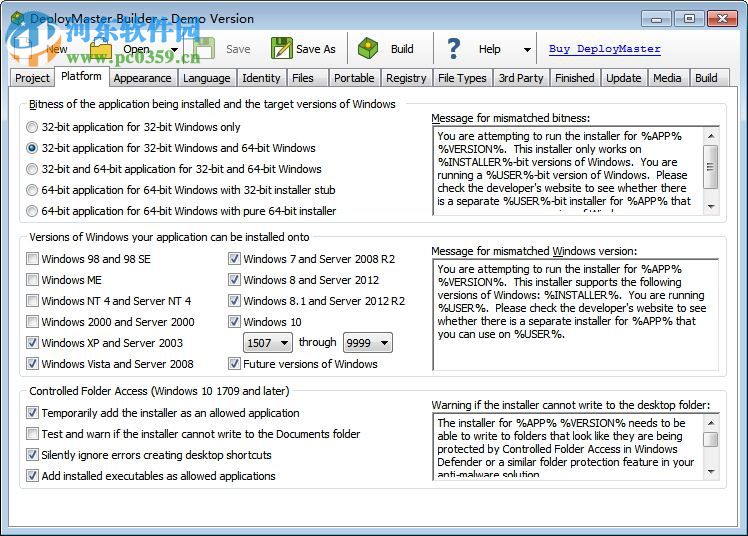Click inside the mismatched Windows version message

575,315
